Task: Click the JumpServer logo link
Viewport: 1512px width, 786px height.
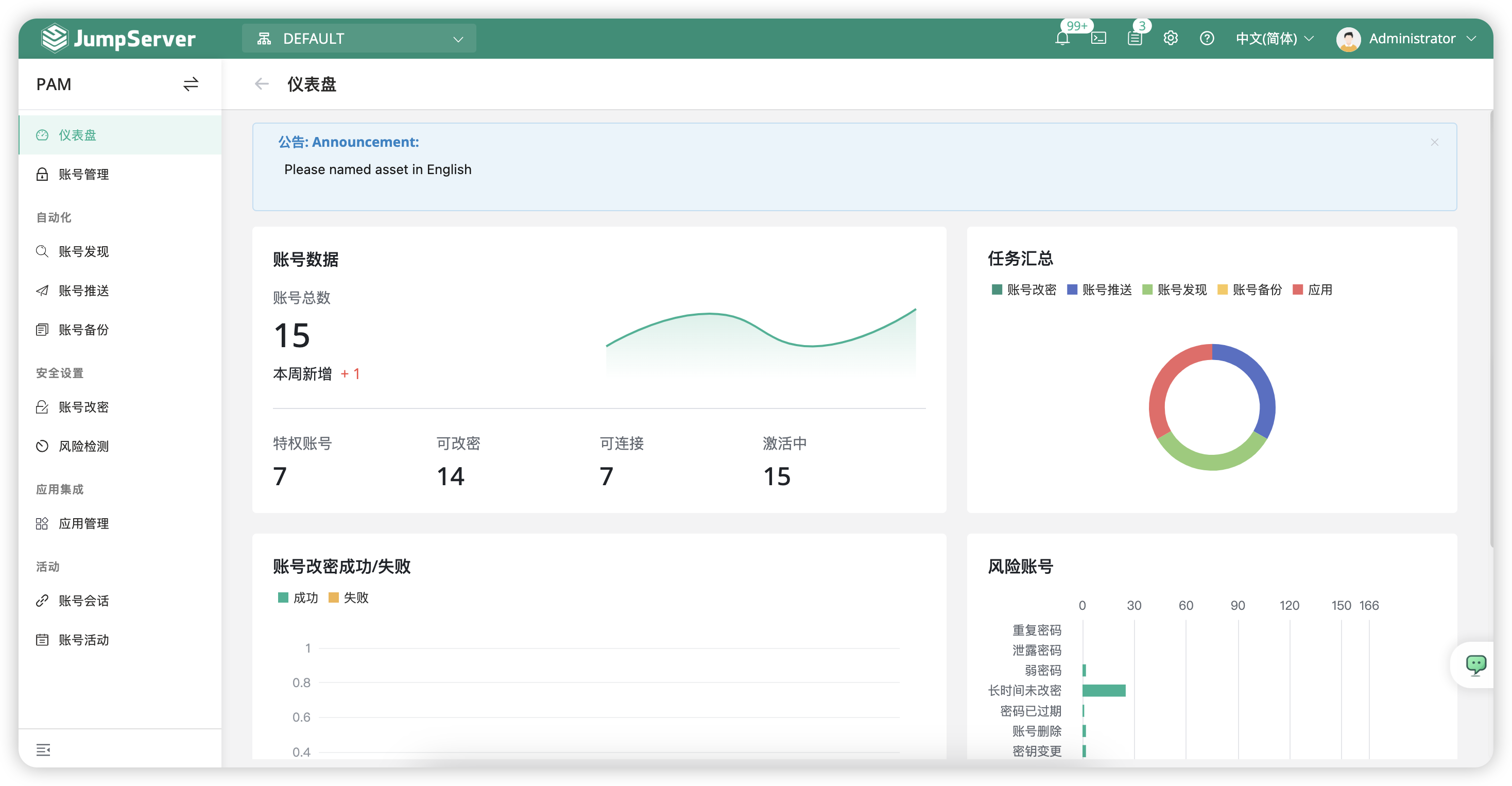Action: pyautogui.click(x=118, y=39)
